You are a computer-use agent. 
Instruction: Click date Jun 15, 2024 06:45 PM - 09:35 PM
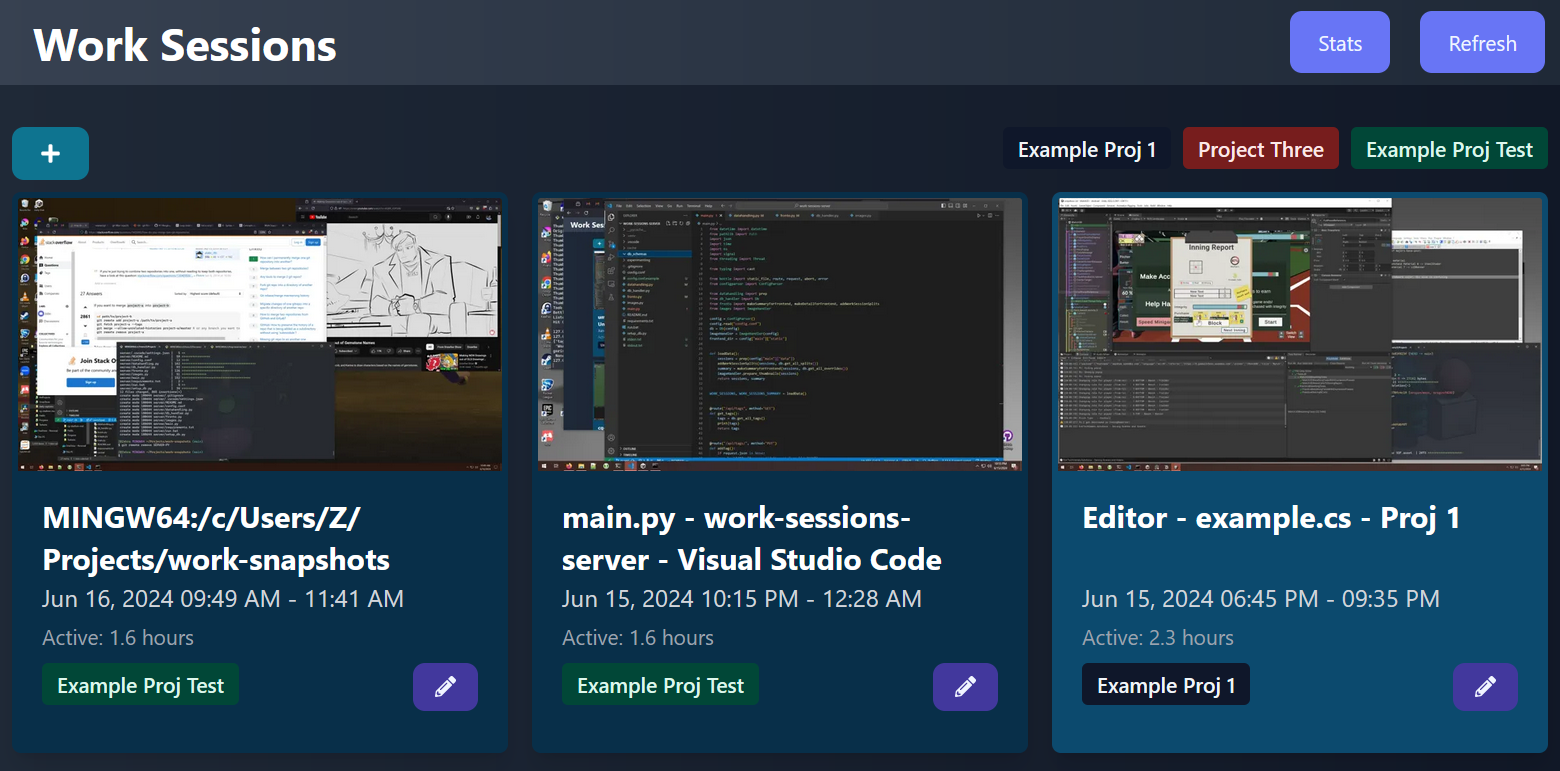click(1261, 599)
